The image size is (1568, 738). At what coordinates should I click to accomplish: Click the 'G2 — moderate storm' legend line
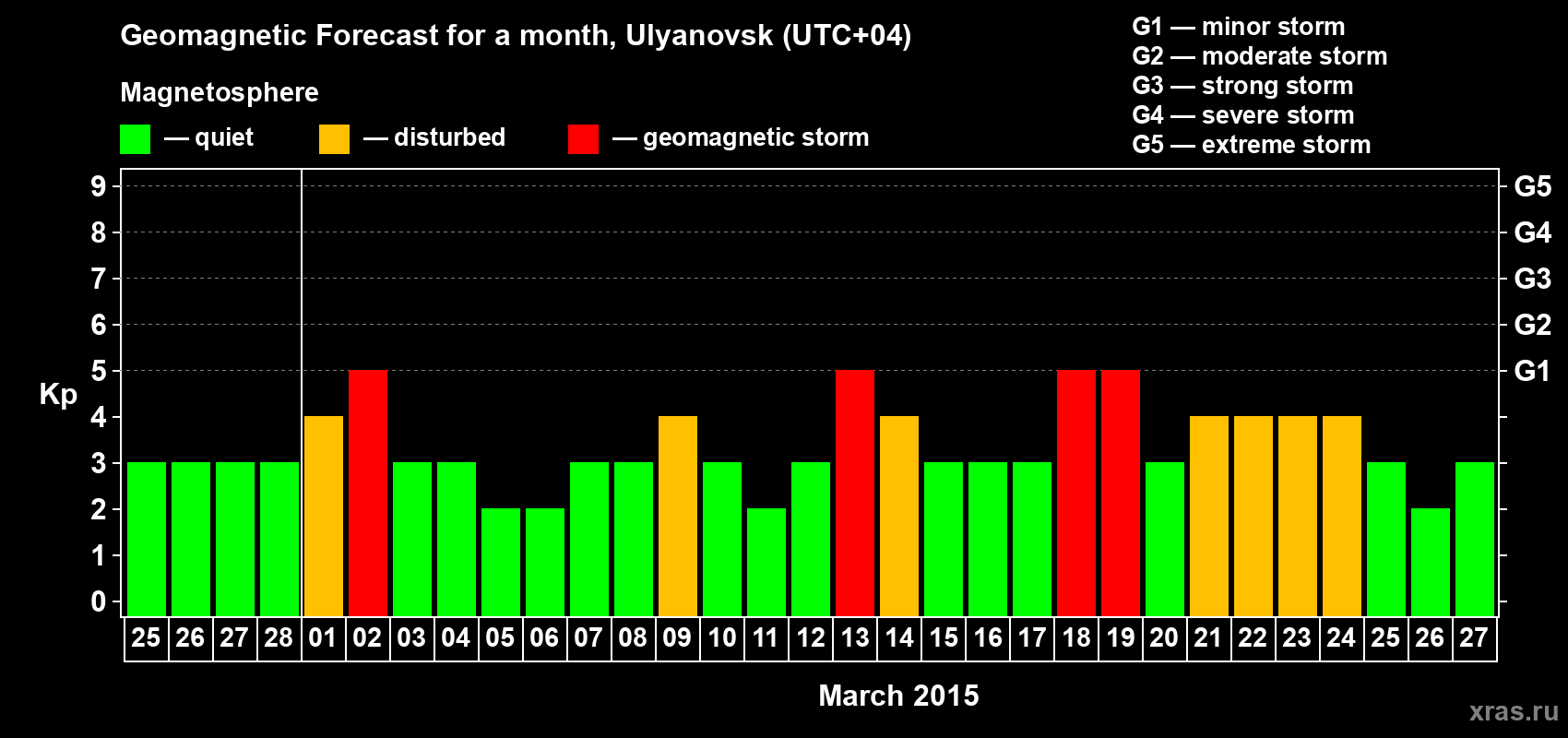[x=1259, y=56]
